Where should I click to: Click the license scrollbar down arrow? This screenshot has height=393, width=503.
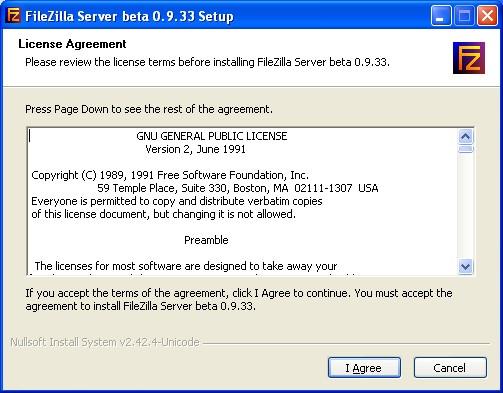[465, 266]
